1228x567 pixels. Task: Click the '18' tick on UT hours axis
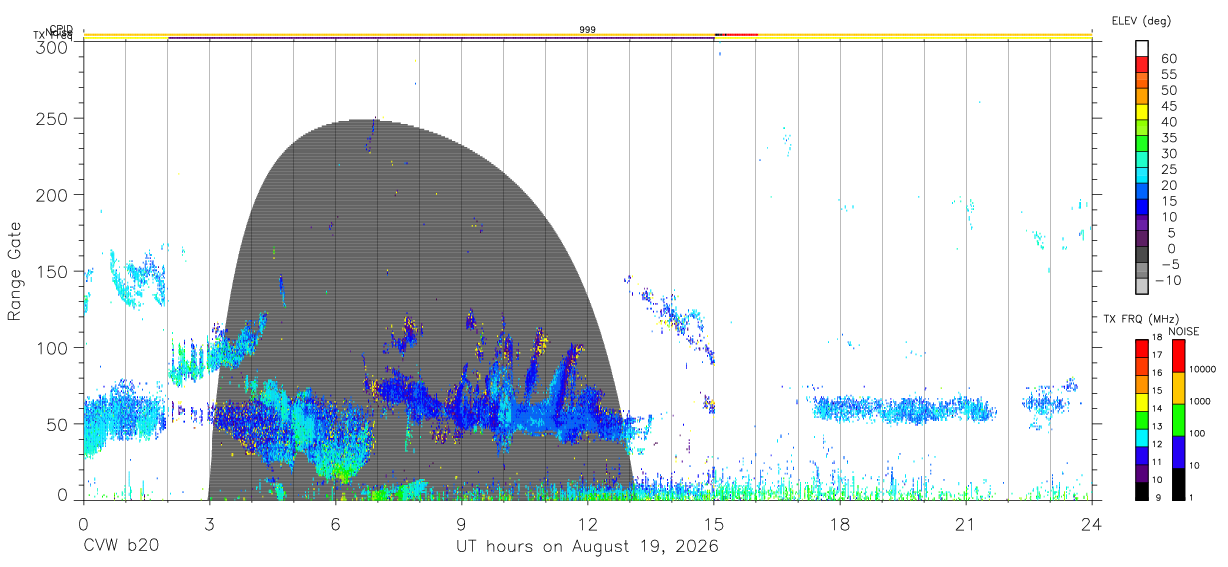839,524
